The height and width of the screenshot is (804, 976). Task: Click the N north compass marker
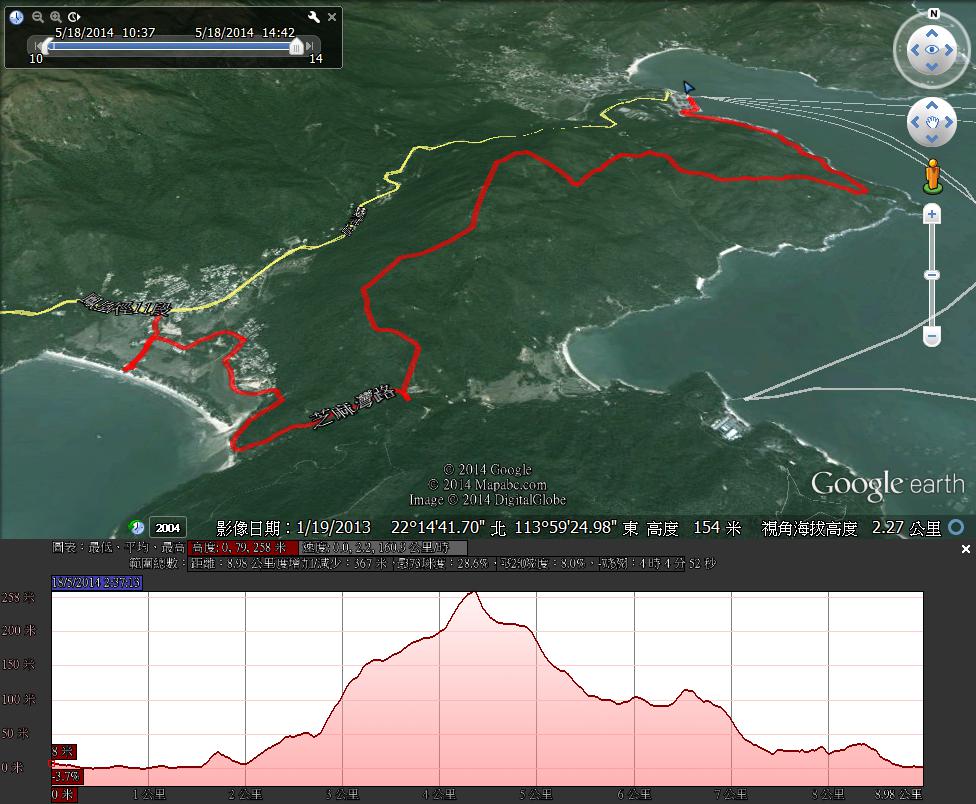coord(934,14)
